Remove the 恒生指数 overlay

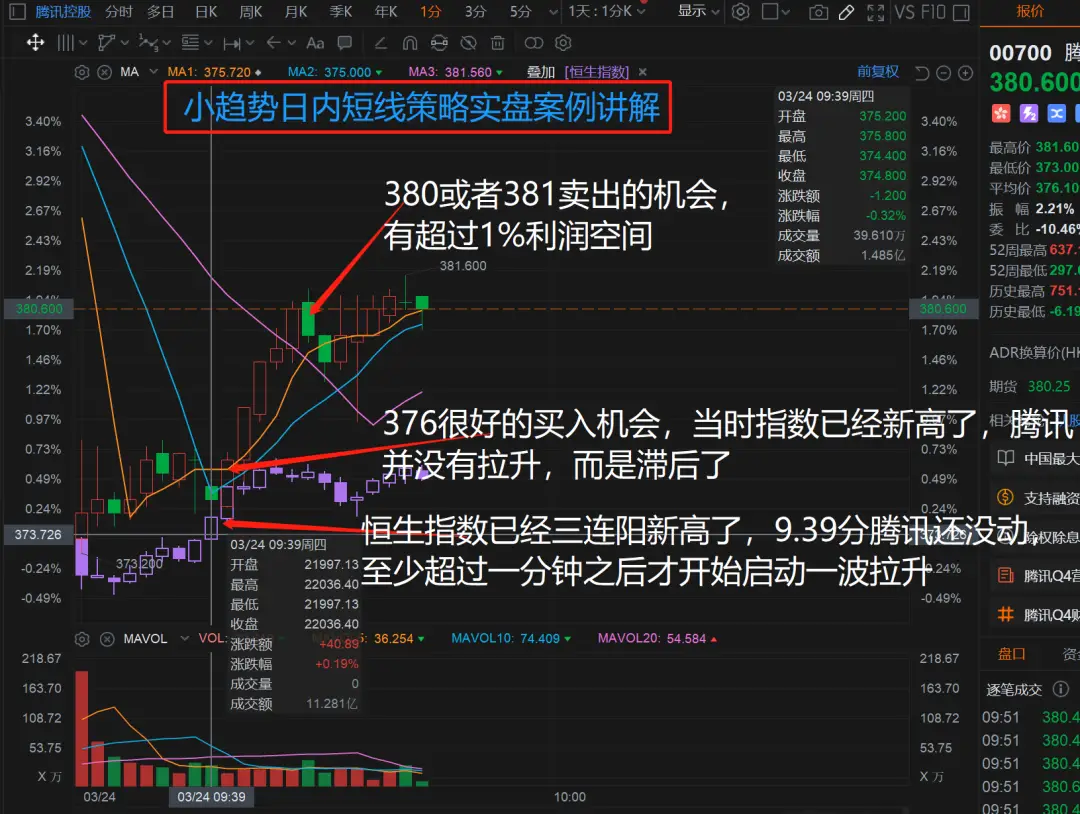643,72
